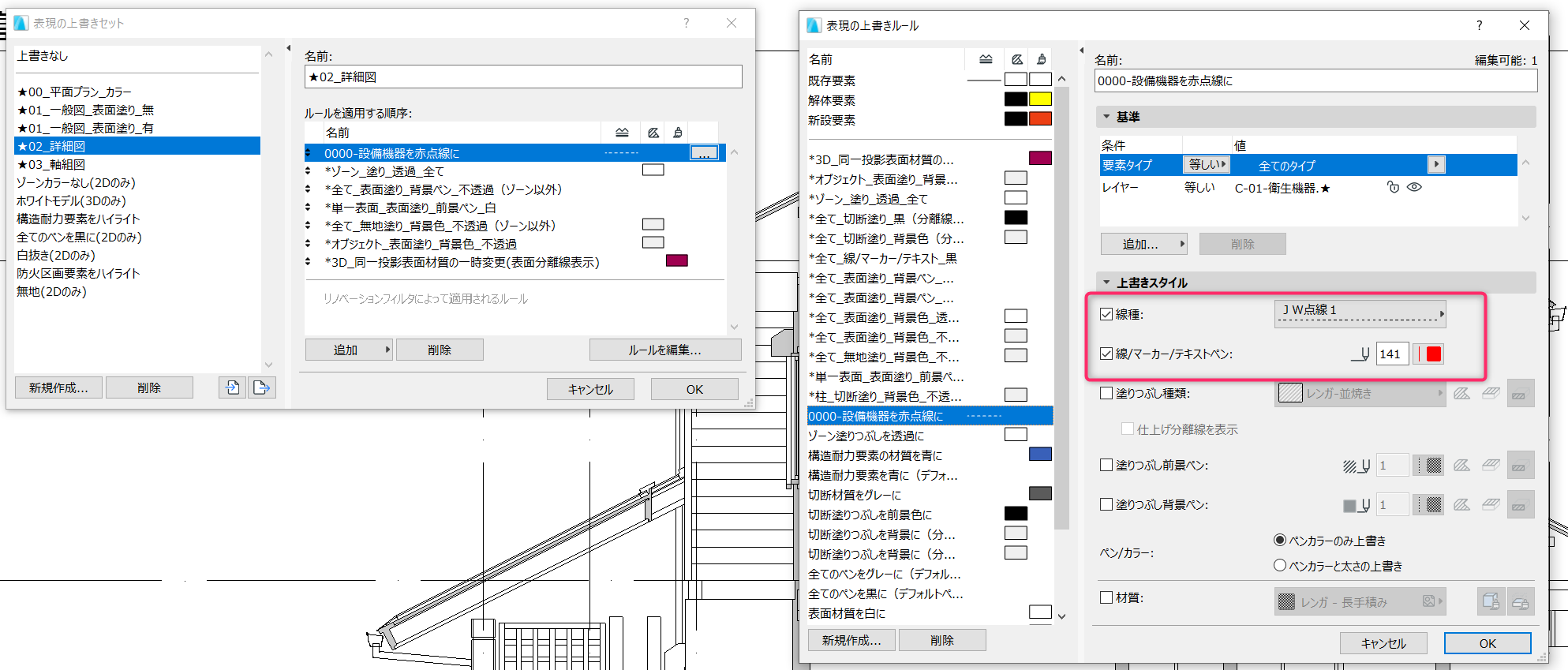Screen dimensions: 1568x670
Task: Collapse the 基準 section
Action: tap(1106, 117)
